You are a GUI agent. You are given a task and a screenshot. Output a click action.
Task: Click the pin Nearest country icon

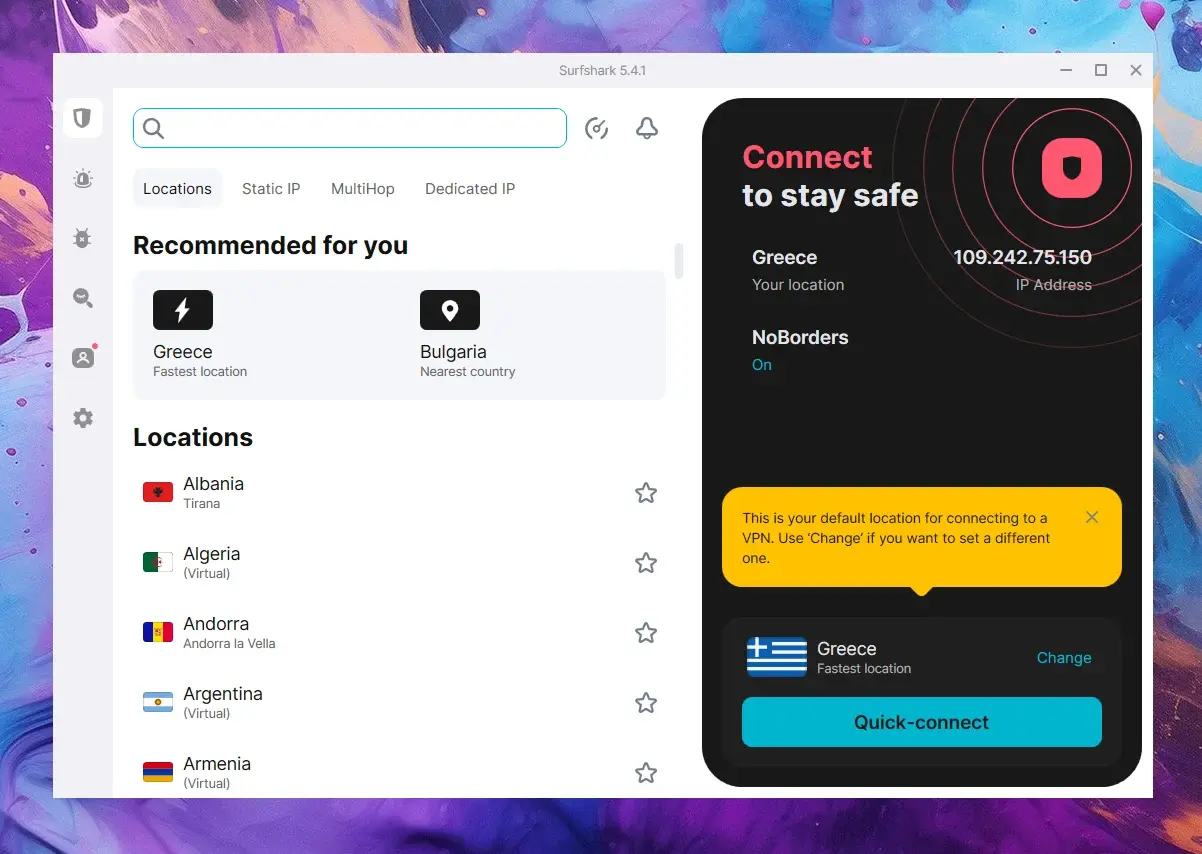pos(450,310)
